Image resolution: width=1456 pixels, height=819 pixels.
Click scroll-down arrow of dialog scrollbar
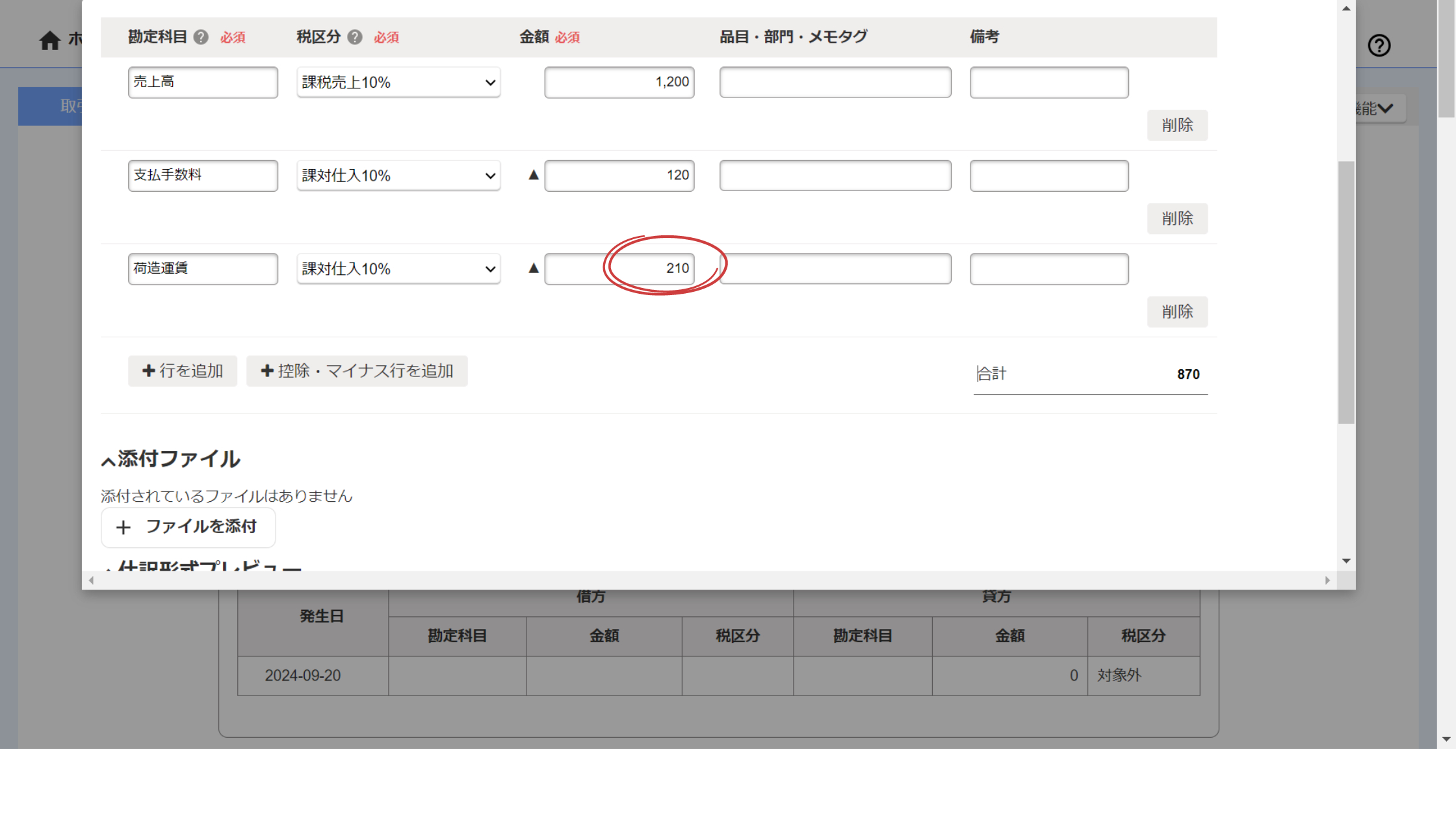(x=1346, y=560)
